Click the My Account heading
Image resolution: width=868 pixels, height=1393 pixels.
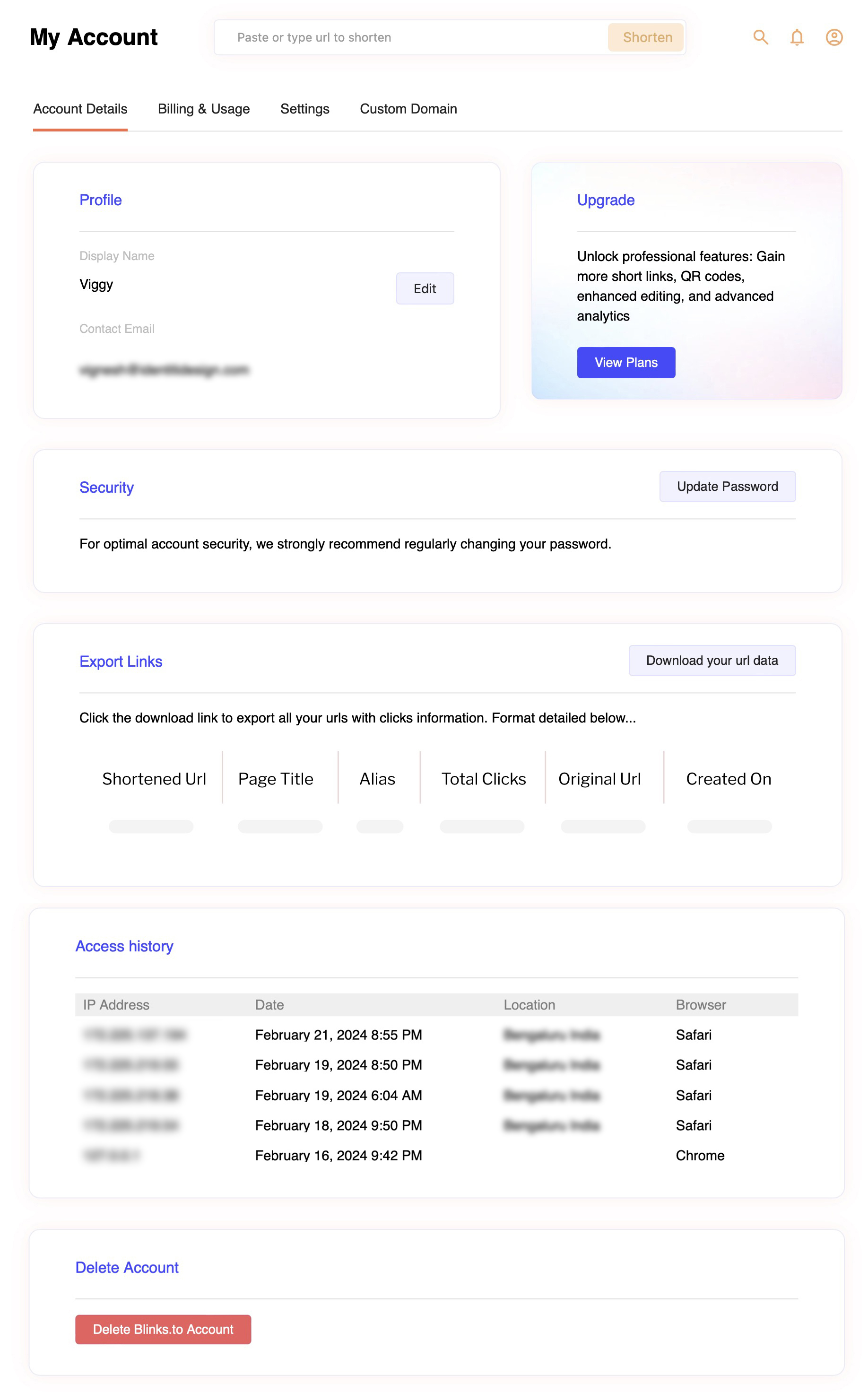click(94, 37)
